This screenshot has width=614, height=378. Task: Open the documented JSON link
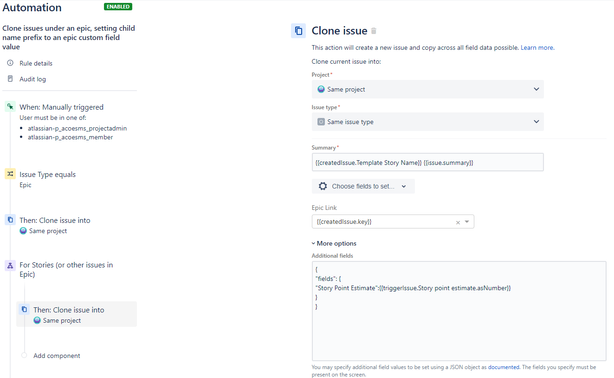504,367
